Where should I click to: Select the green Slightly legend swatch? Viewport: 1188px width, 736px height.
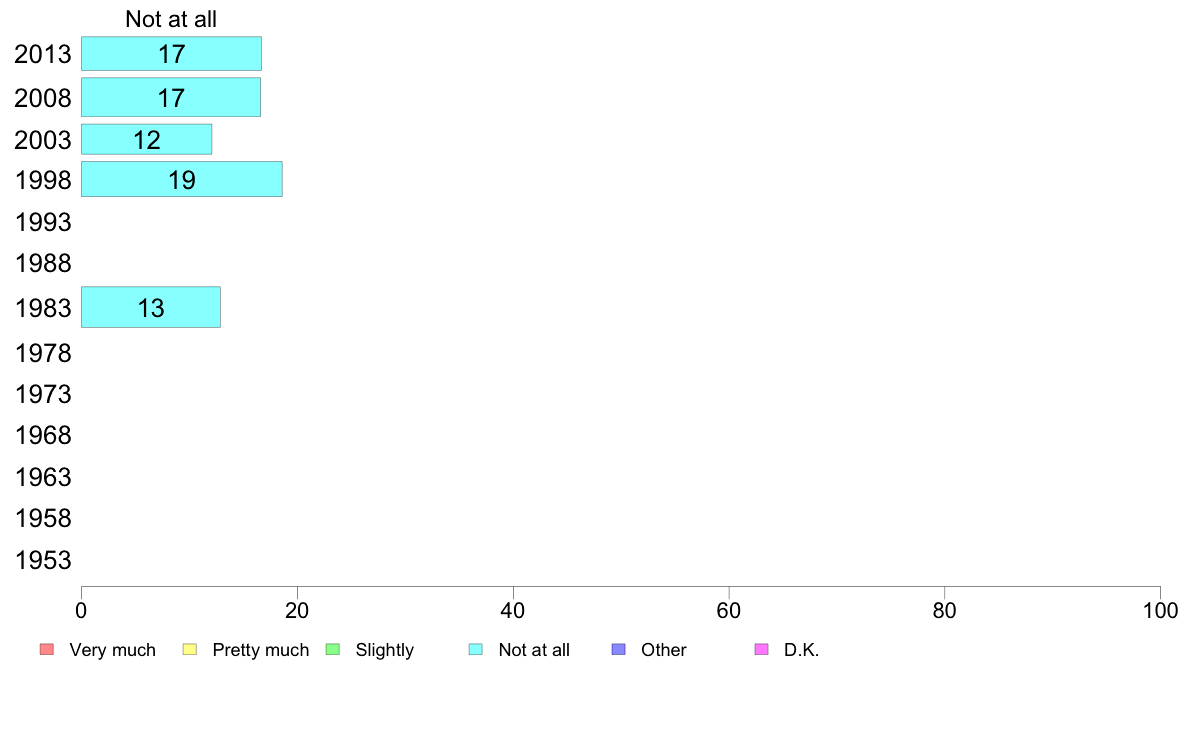(x=333, y=650)
